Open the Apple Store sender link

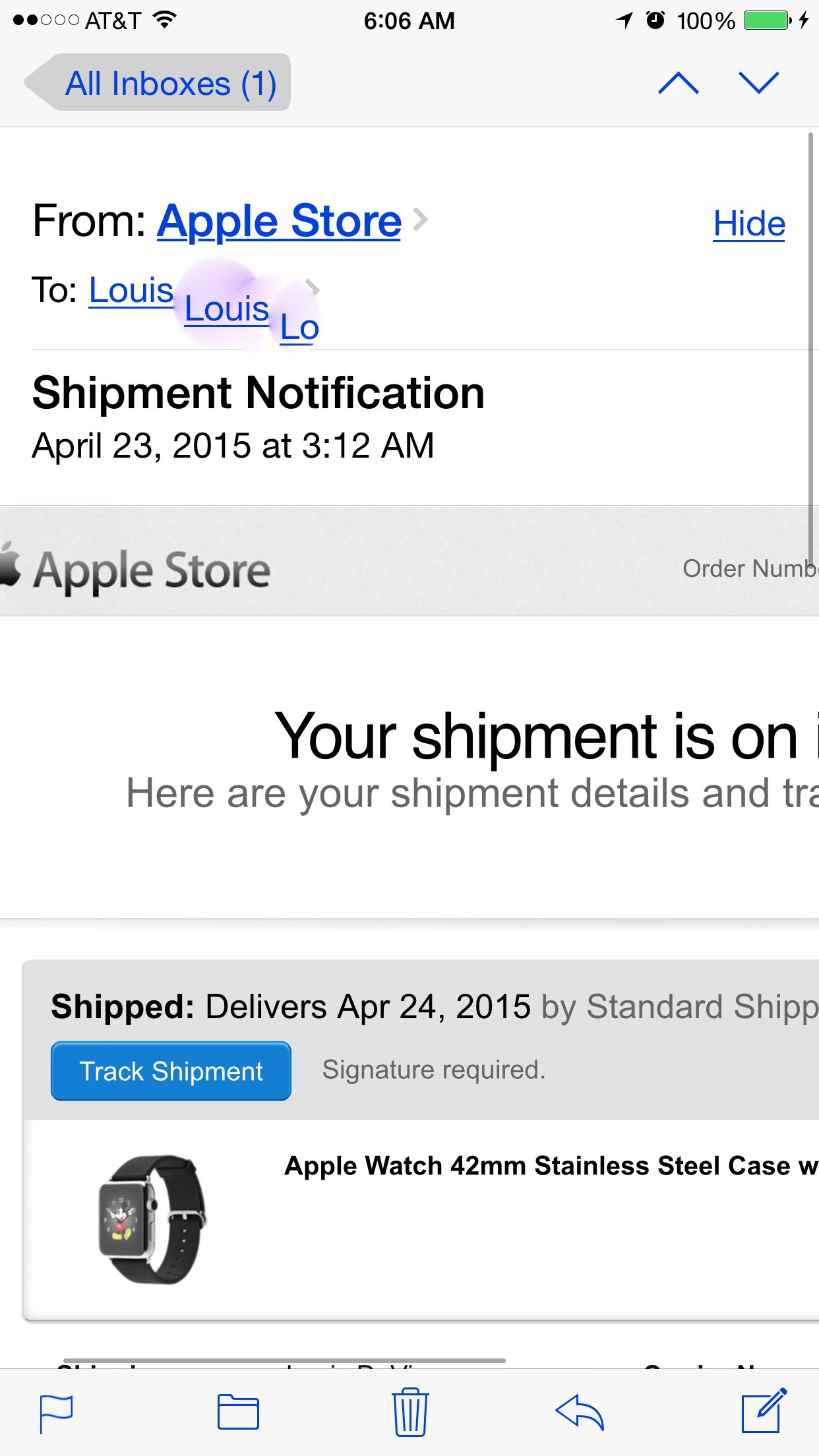[x=279, y=220]
